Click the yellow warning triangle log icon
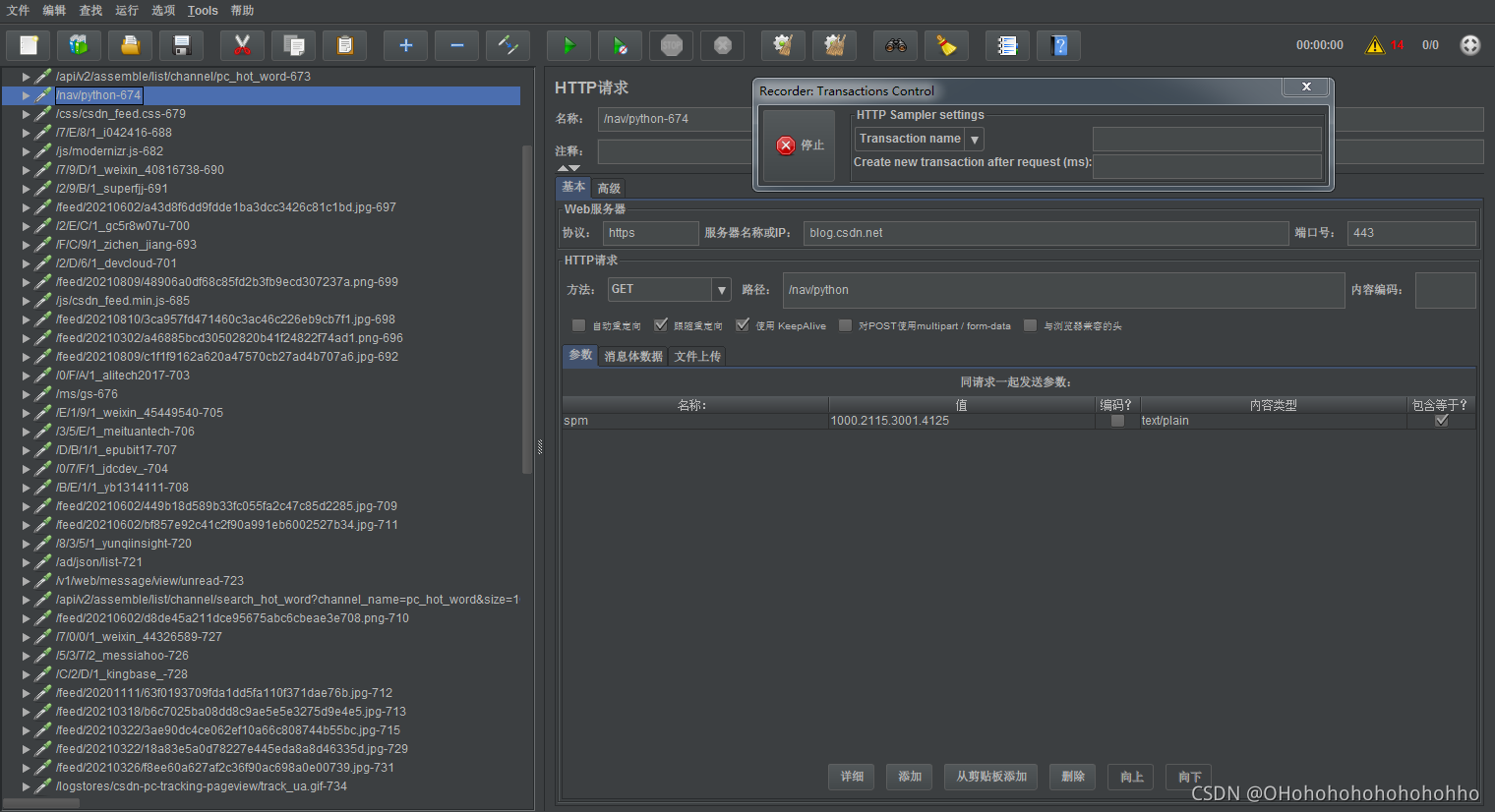Screen dimensions: 1495x812 tap(1375, 45)
